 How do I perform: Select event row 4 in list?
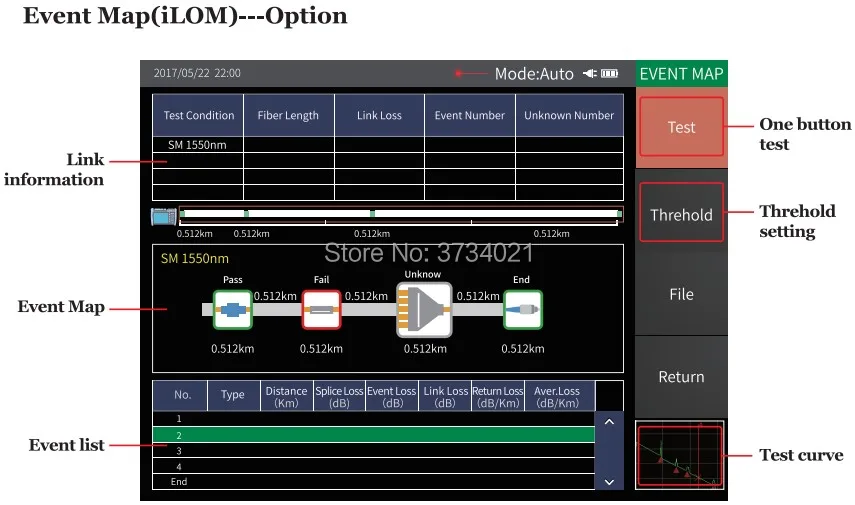click(x=374, y=466)
